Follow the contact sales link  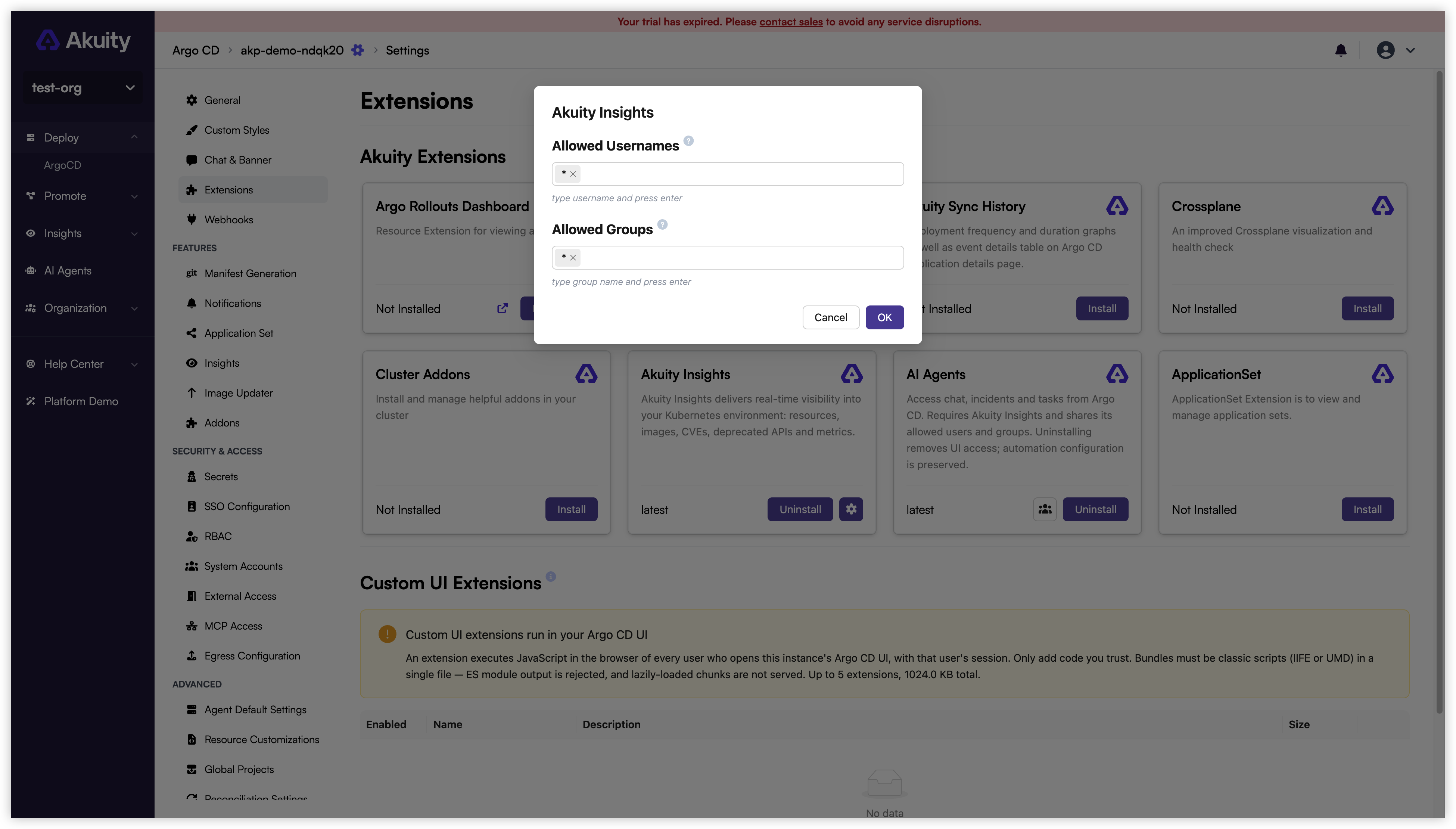point(791,22)
